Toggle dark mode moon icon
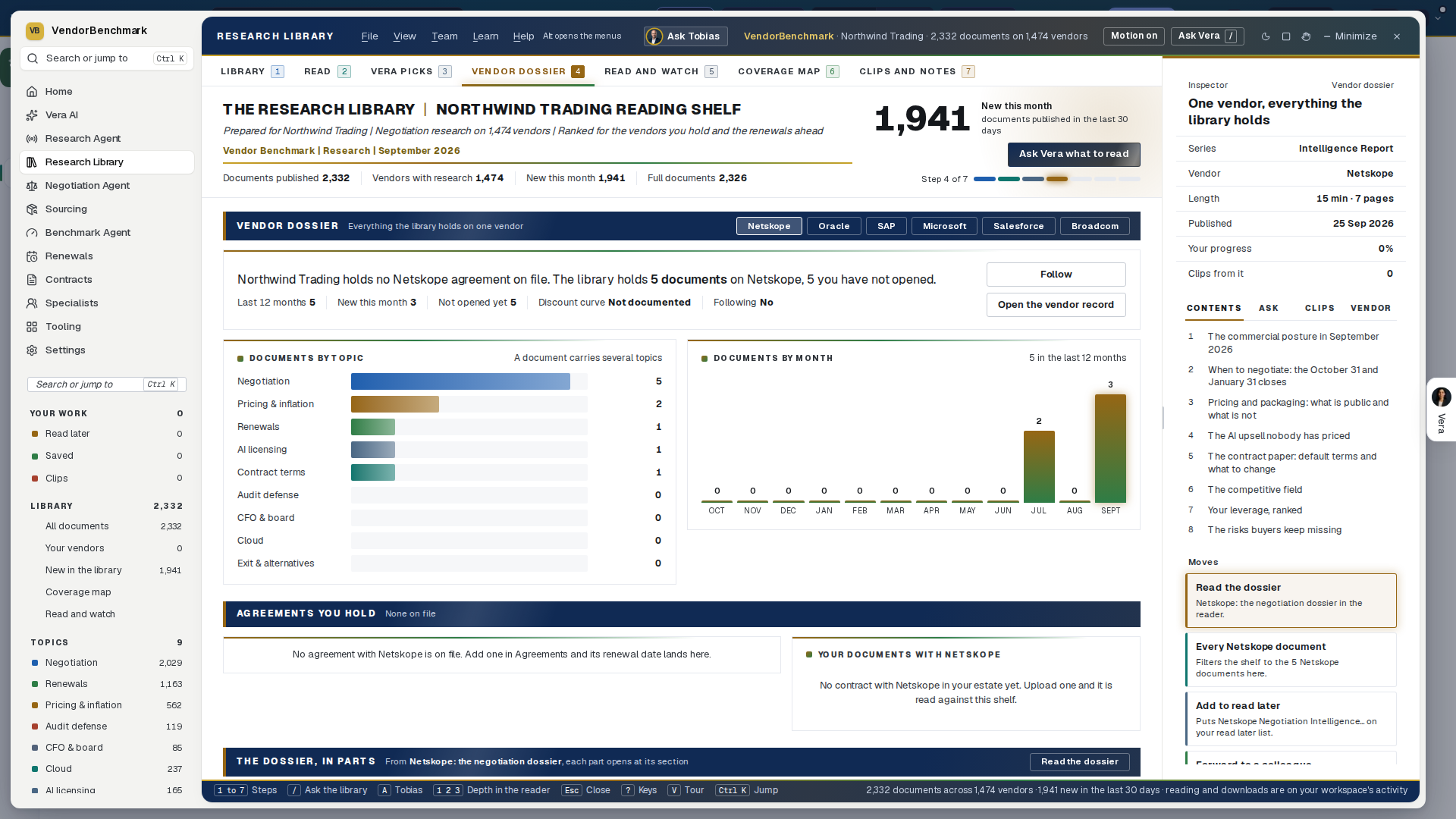The image size is (1456, 819). (x=1266, y=36)
